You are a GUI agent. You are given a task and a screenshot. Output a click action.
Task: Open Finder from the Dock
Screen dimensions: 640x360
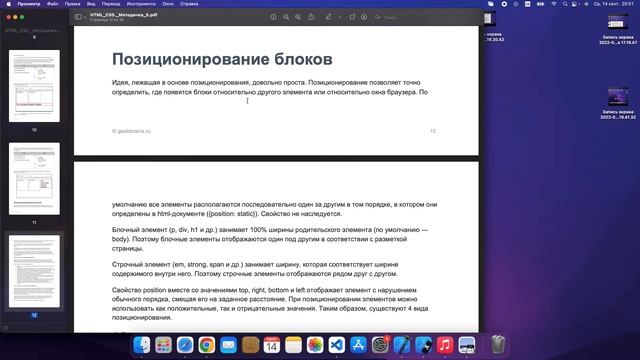point(142,345)
